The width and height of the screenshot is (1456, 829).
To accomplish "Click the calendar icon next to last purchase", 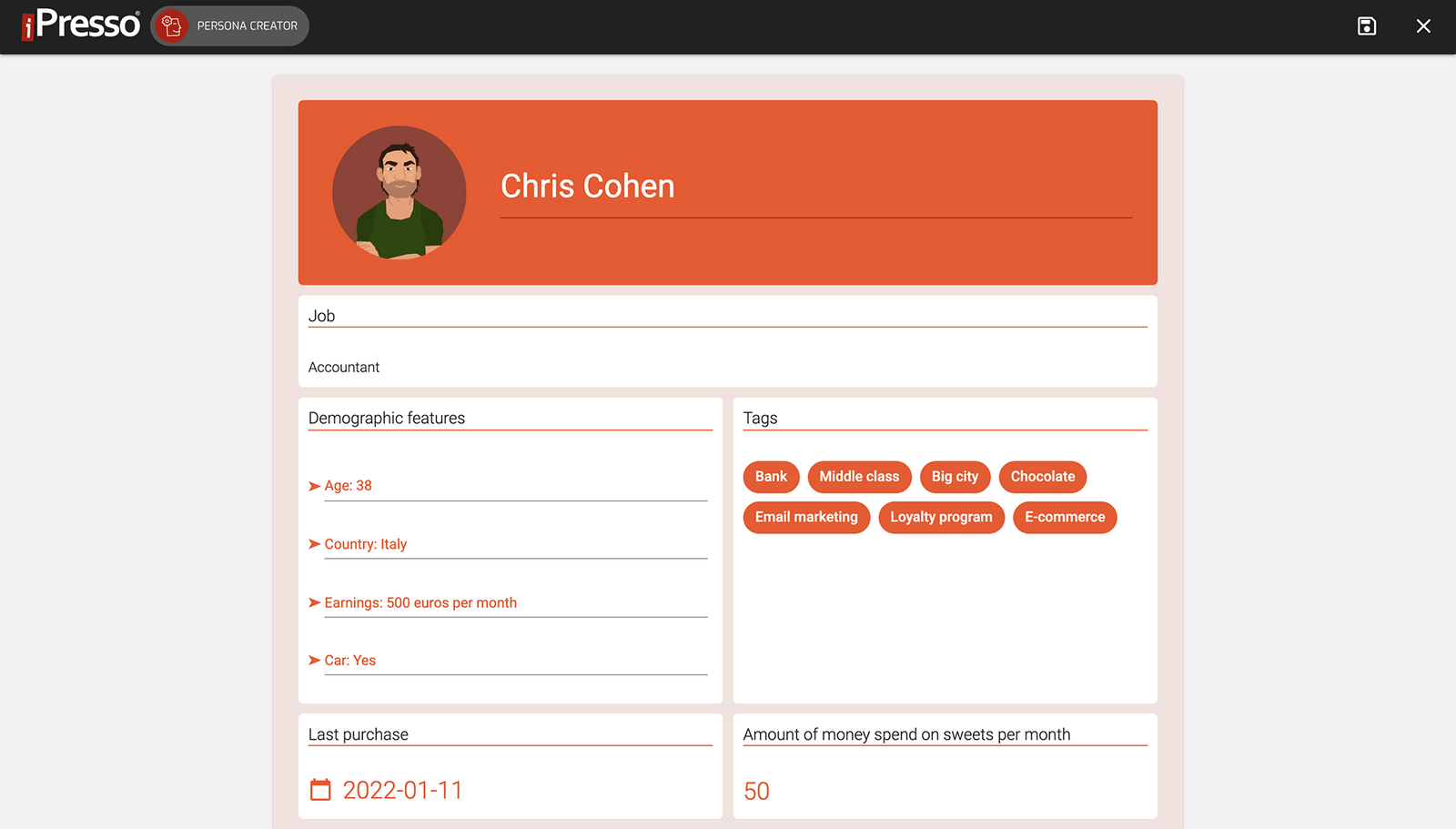I will coord(319,790).
